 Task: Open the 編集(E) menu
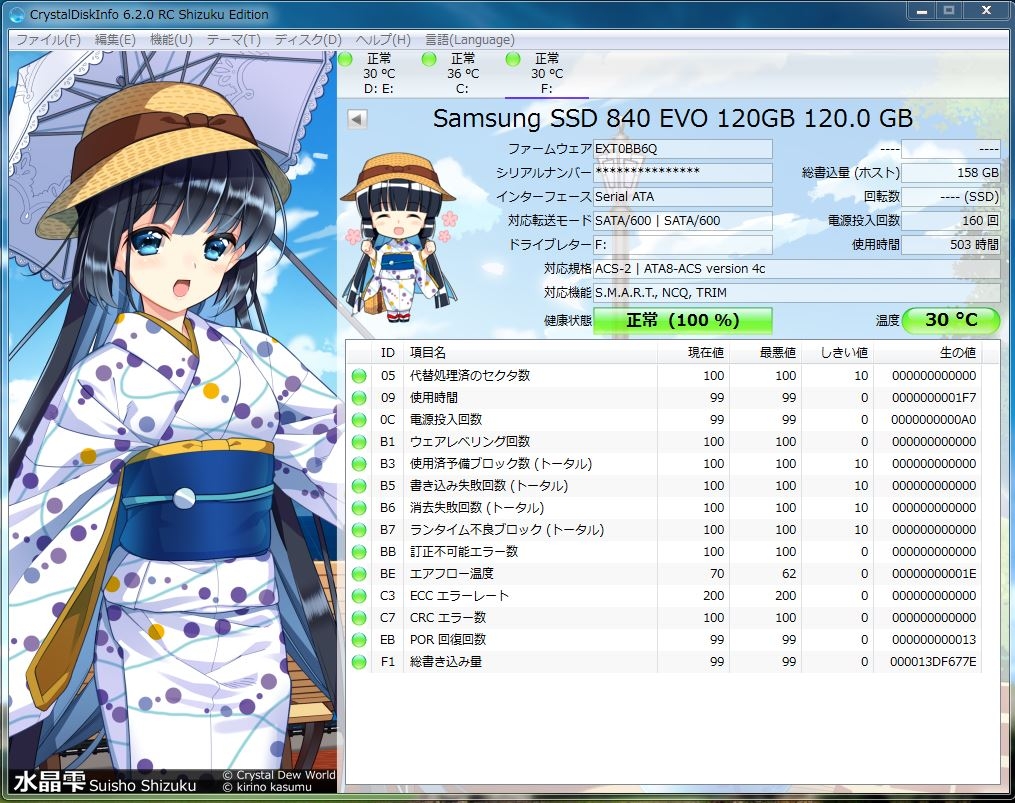tap(115, 40)
